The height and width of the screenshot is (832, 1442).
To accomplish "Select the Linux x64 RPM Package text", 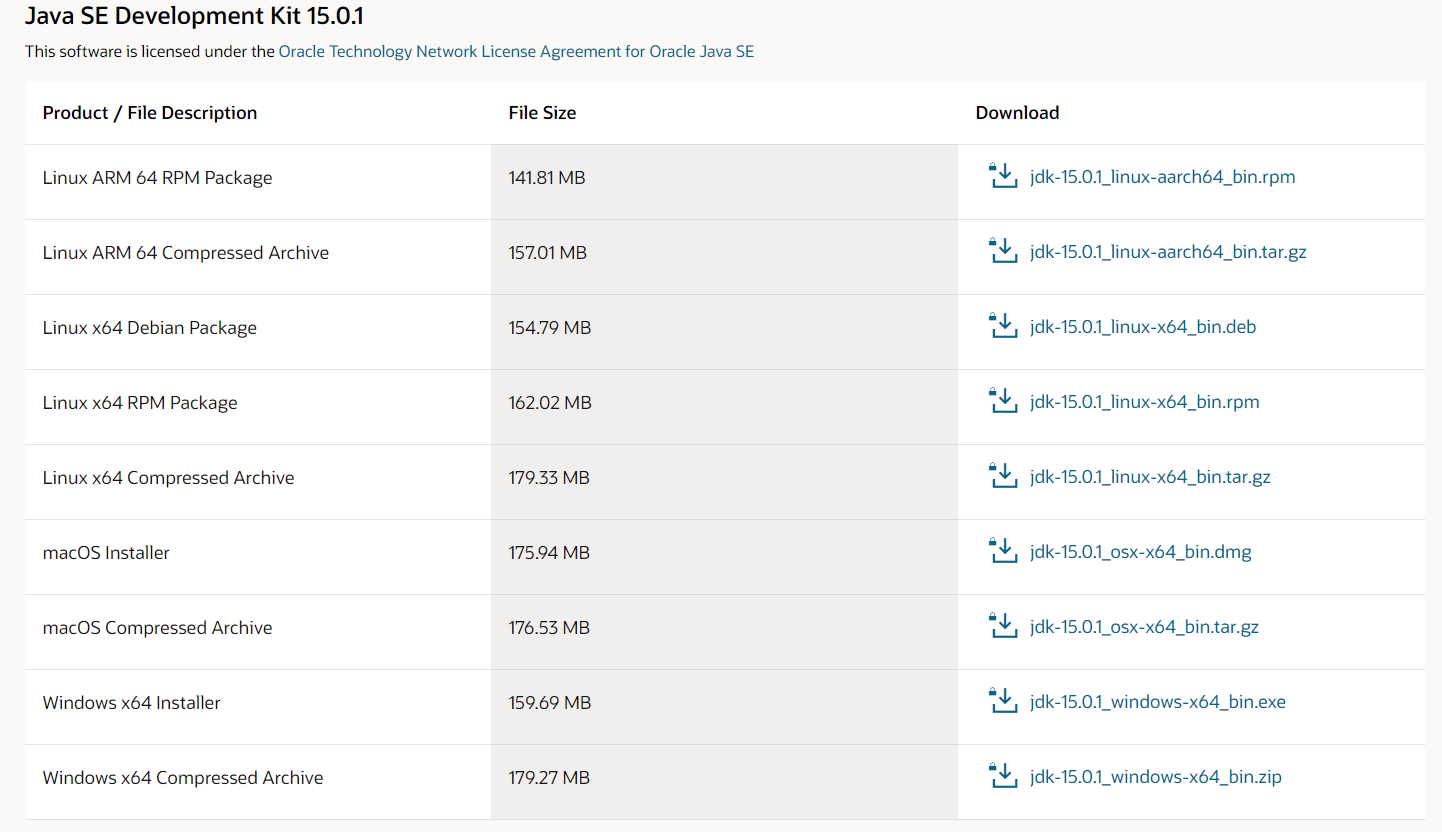I will 140,403.
